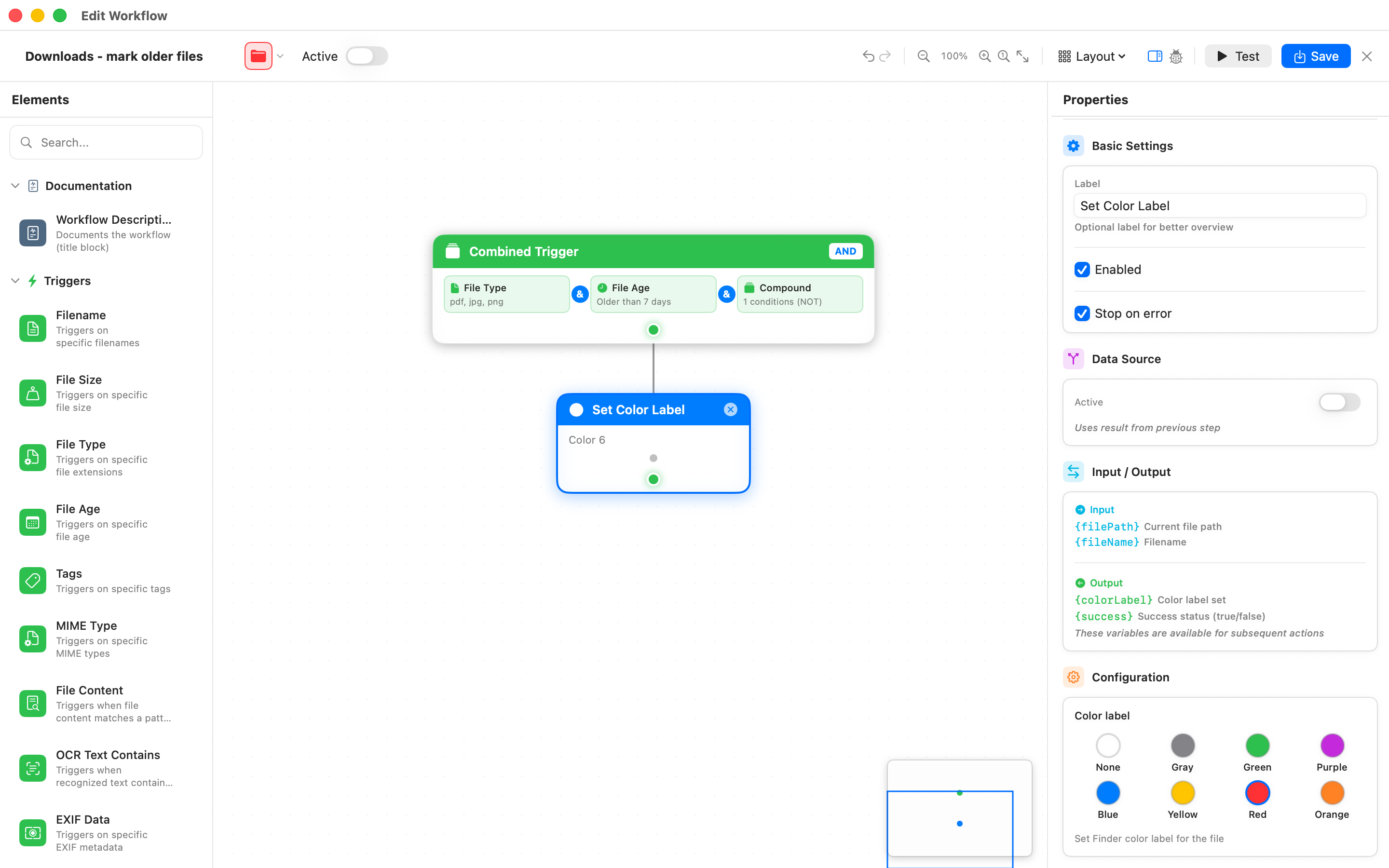1389x868 pixels.
Task: Uncheck the Enabled checkbox
Action: pyautogui.click(x=1082, y=269)
